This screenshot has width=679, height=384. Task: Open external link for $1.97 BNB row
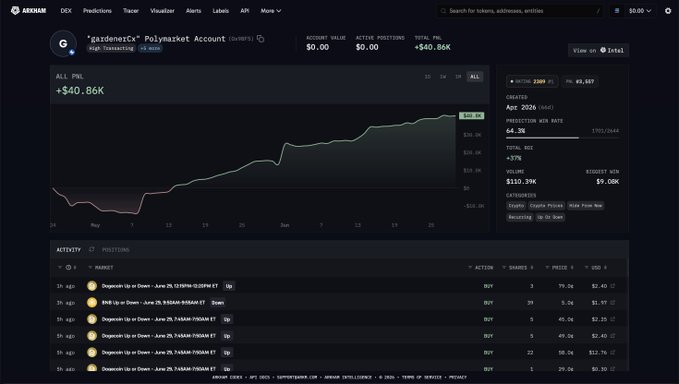click(x=613, y=303)
